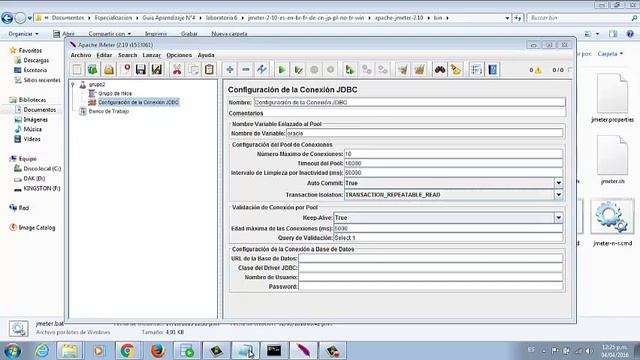Open the Search menu
This screenshot has width=640, height=360.
tap(127, 55)
